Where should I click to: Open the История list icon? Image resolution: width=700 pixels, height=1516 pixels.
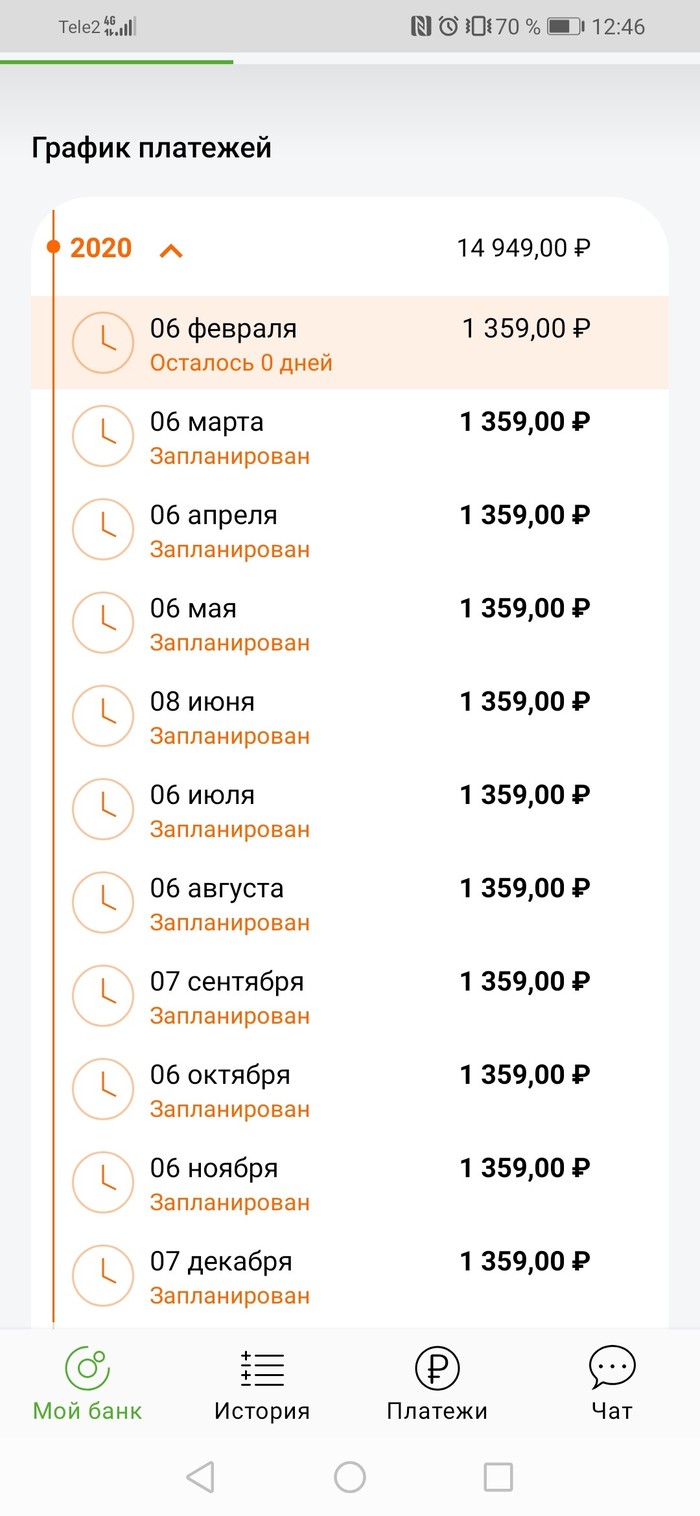pos(262,1367)
